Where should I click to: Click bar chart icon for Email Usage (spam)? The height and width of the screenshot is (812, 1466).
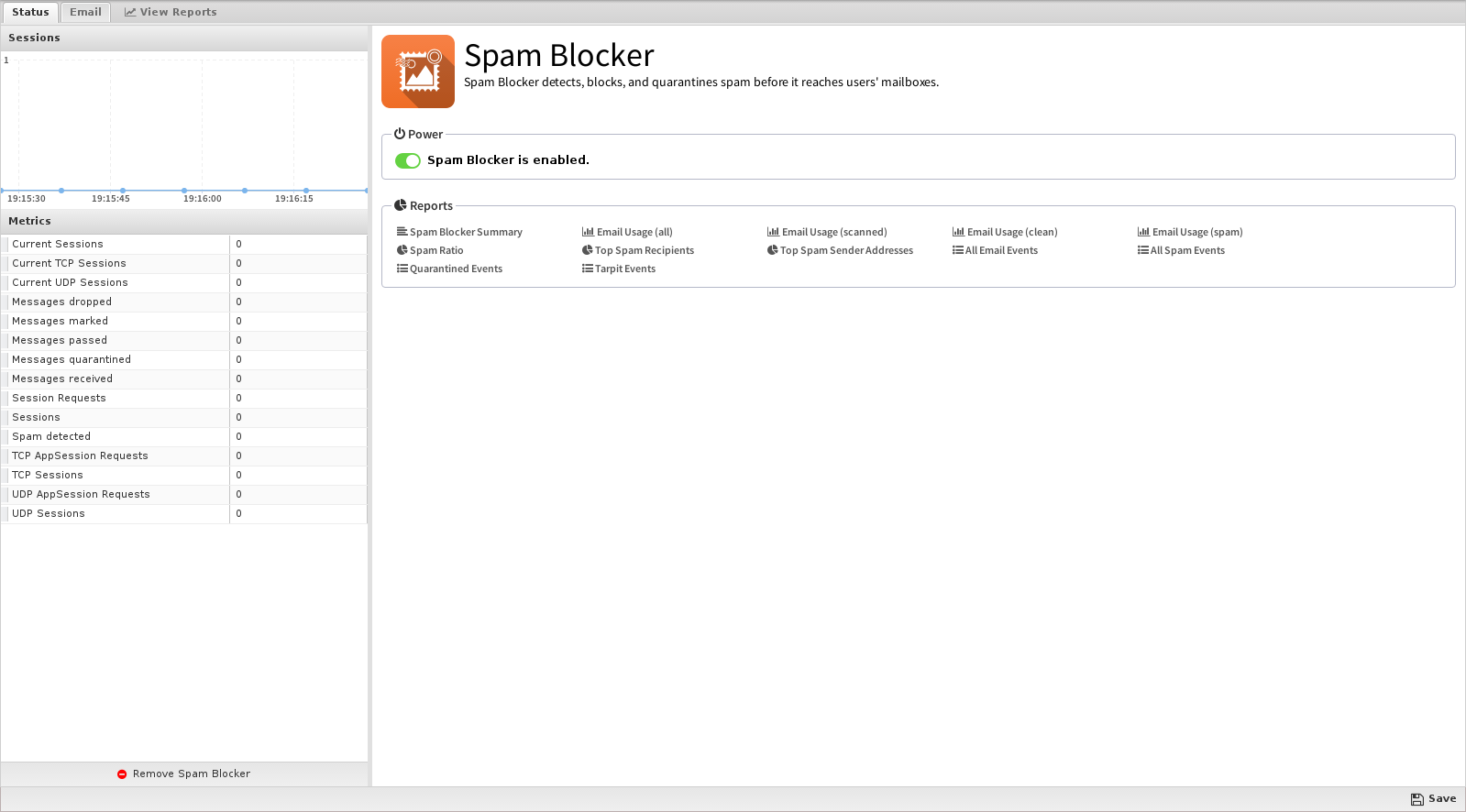click(x=1143, y=232)
